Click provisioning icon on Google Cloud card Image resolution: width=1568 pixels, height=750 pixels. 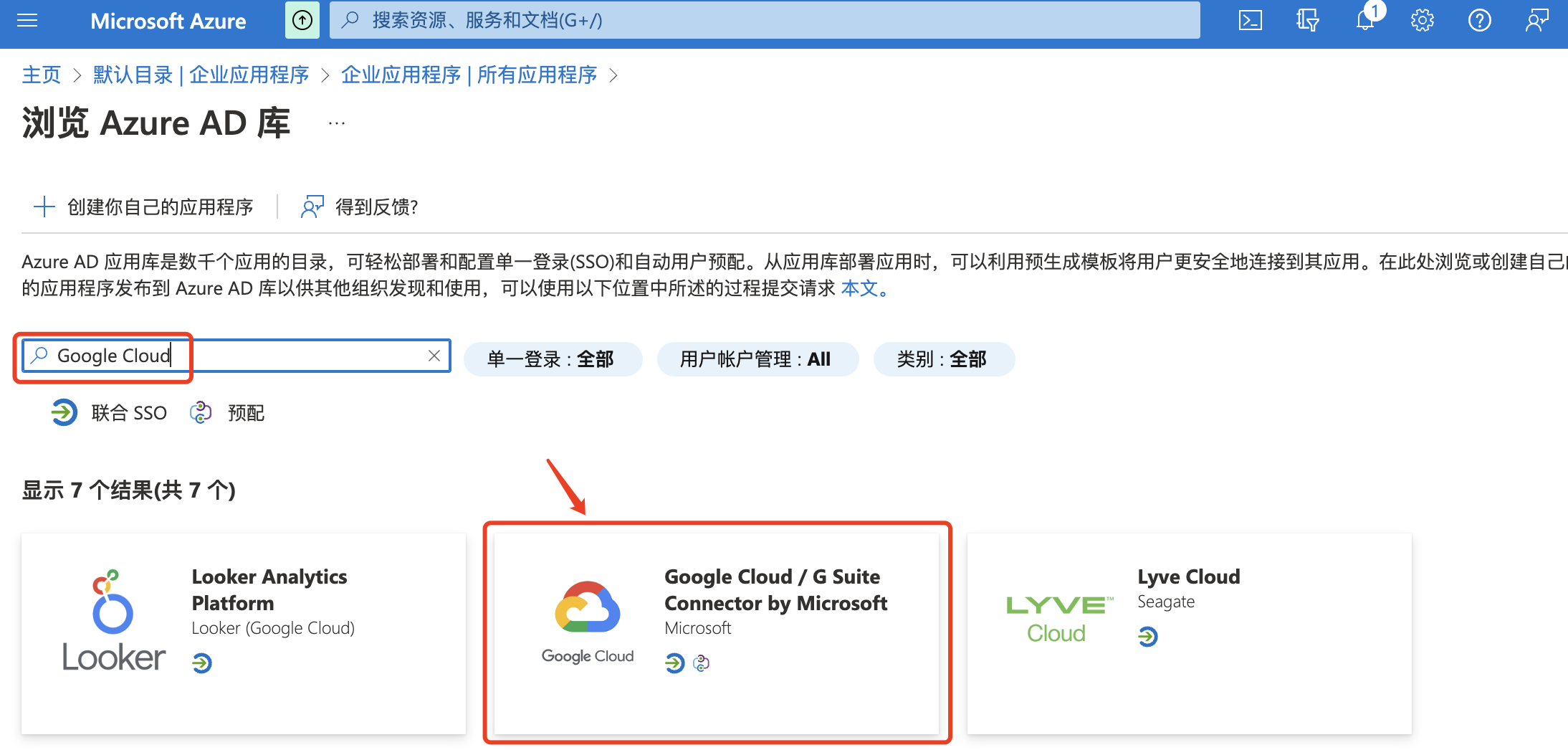(702, 663)
